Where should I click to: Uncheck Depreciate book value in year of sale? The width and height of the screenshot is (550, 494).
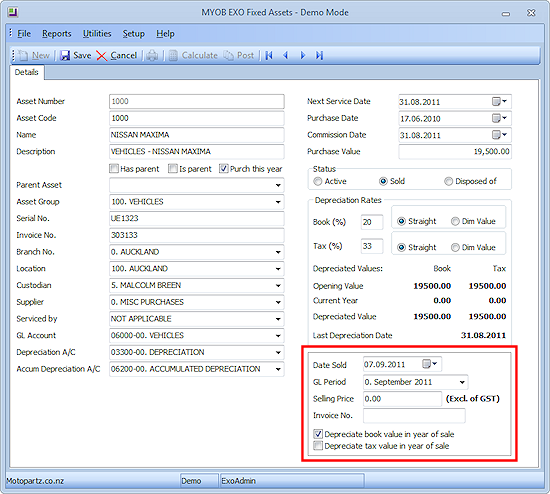tap(318, 434)
